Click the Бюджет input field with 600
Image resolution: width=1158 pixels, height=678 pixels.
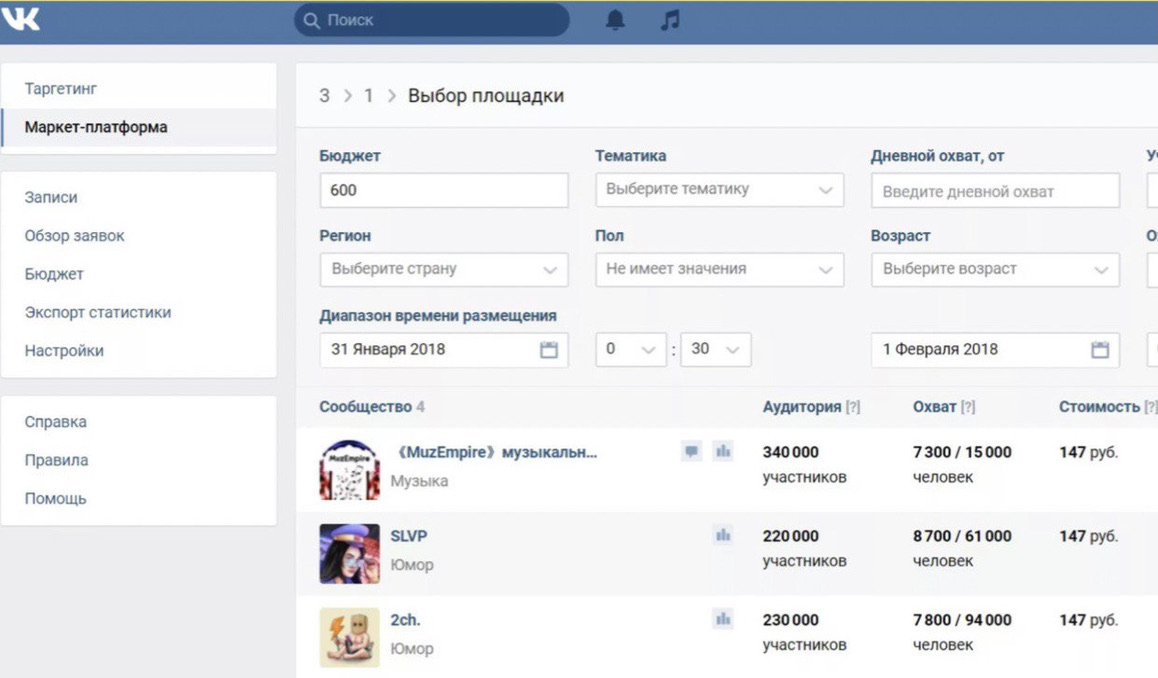click(444, 190)
